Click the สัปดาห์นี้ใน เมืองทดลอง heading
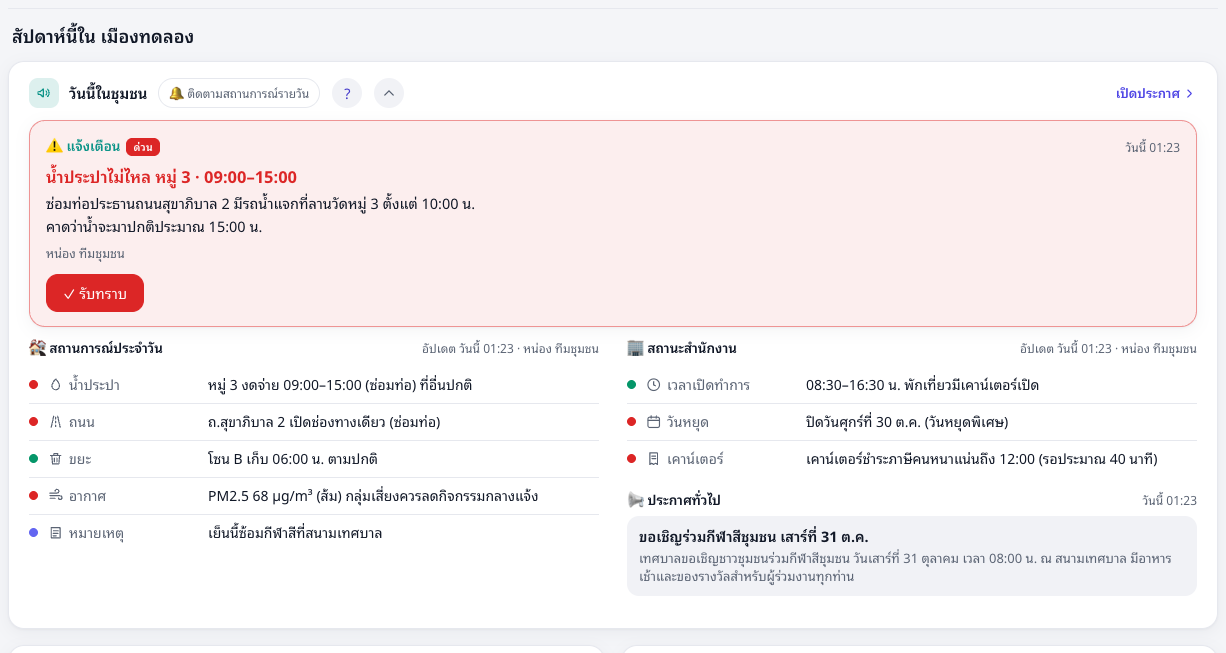 coord(102,37)
